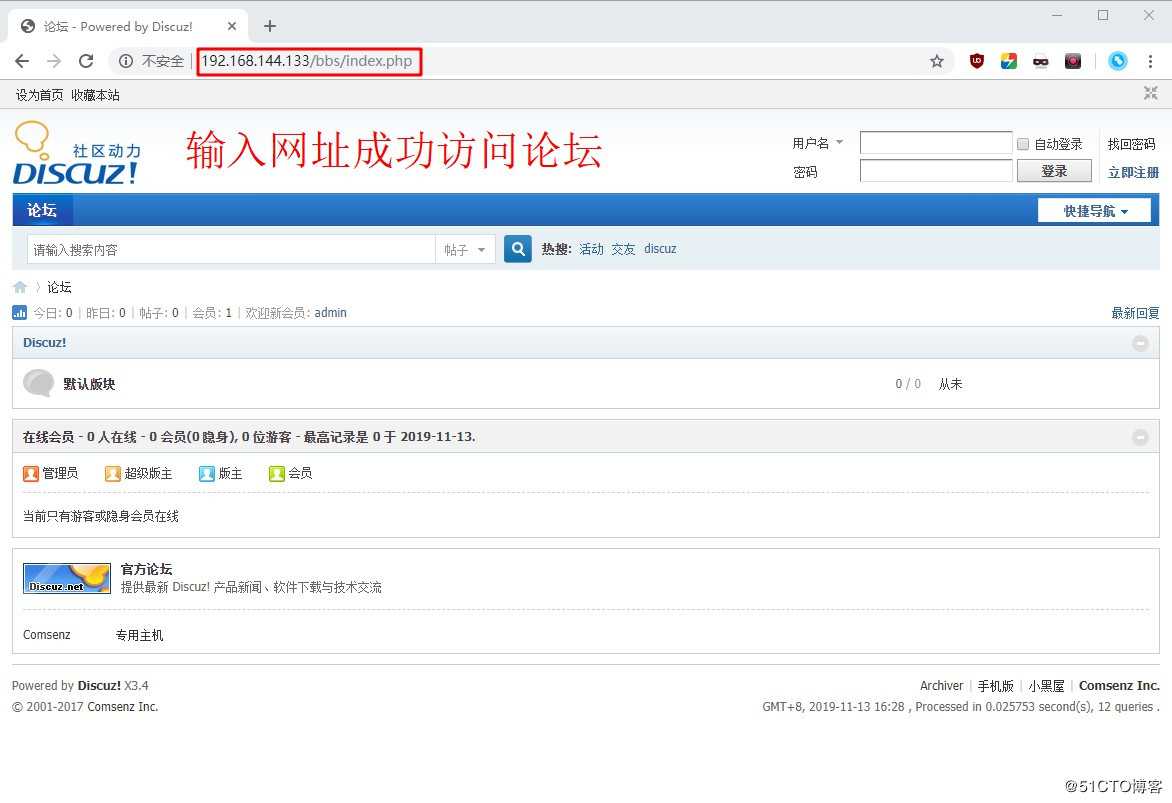Click the Archiver footer link

tap(941, 686)
